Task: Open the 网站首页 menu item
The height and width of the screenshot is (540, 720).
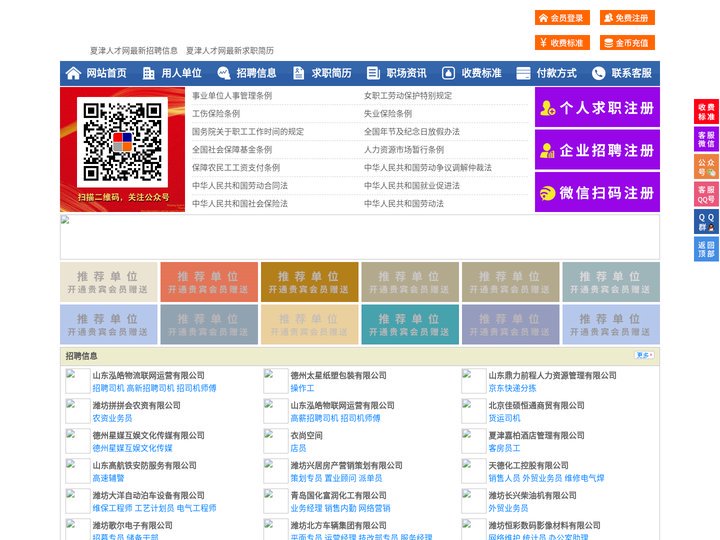Action: click(x=106, y=73)
